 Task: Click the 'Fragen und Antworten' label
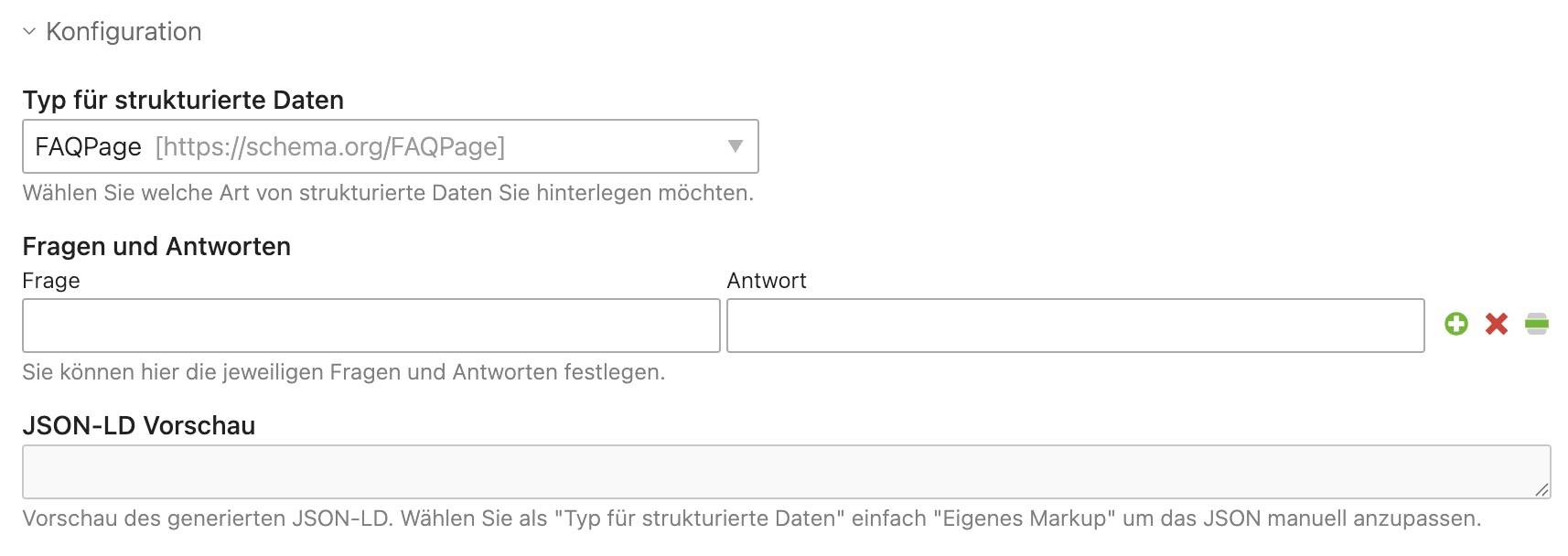[x=156, y=247]
